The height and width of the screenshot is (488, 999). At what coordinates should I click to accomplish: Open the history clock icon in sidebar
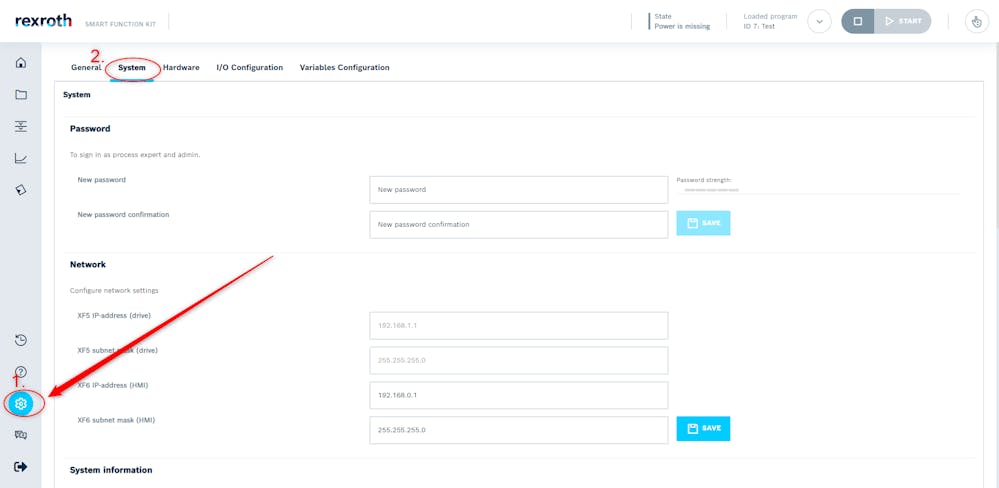pos(21,340)
